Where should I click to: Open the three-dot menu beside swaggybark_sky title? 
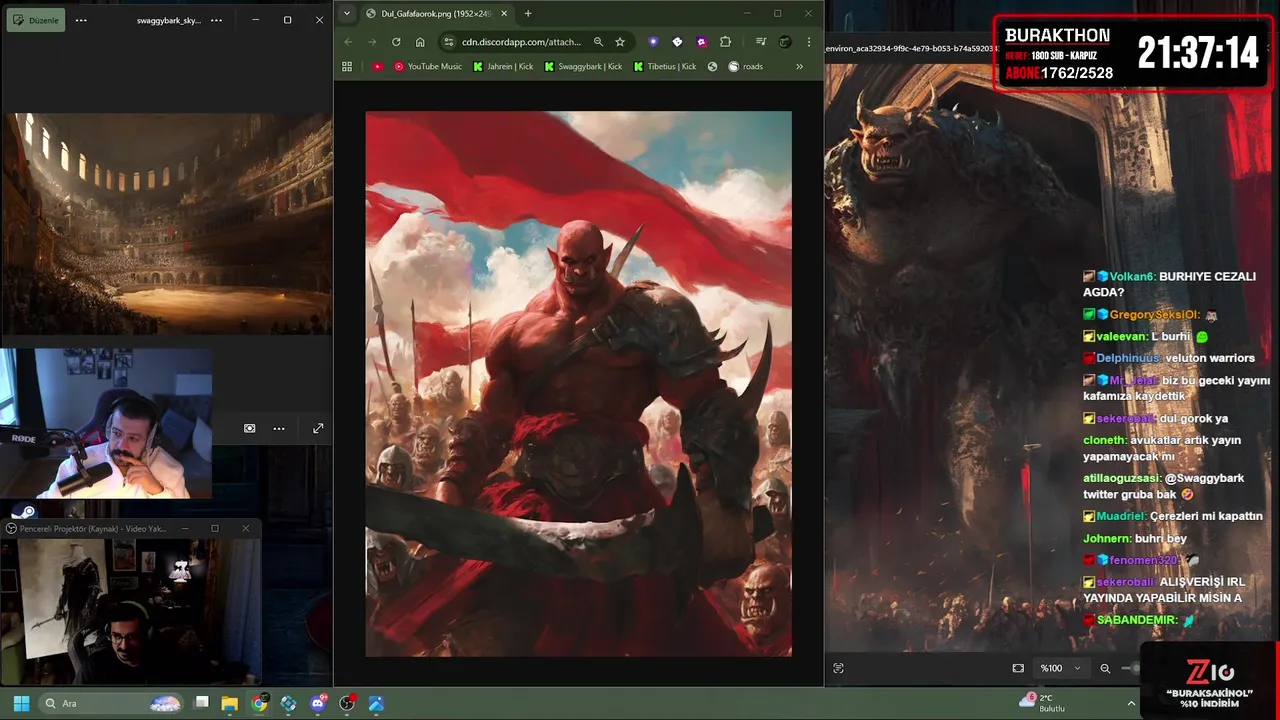[x=216, y=20]
